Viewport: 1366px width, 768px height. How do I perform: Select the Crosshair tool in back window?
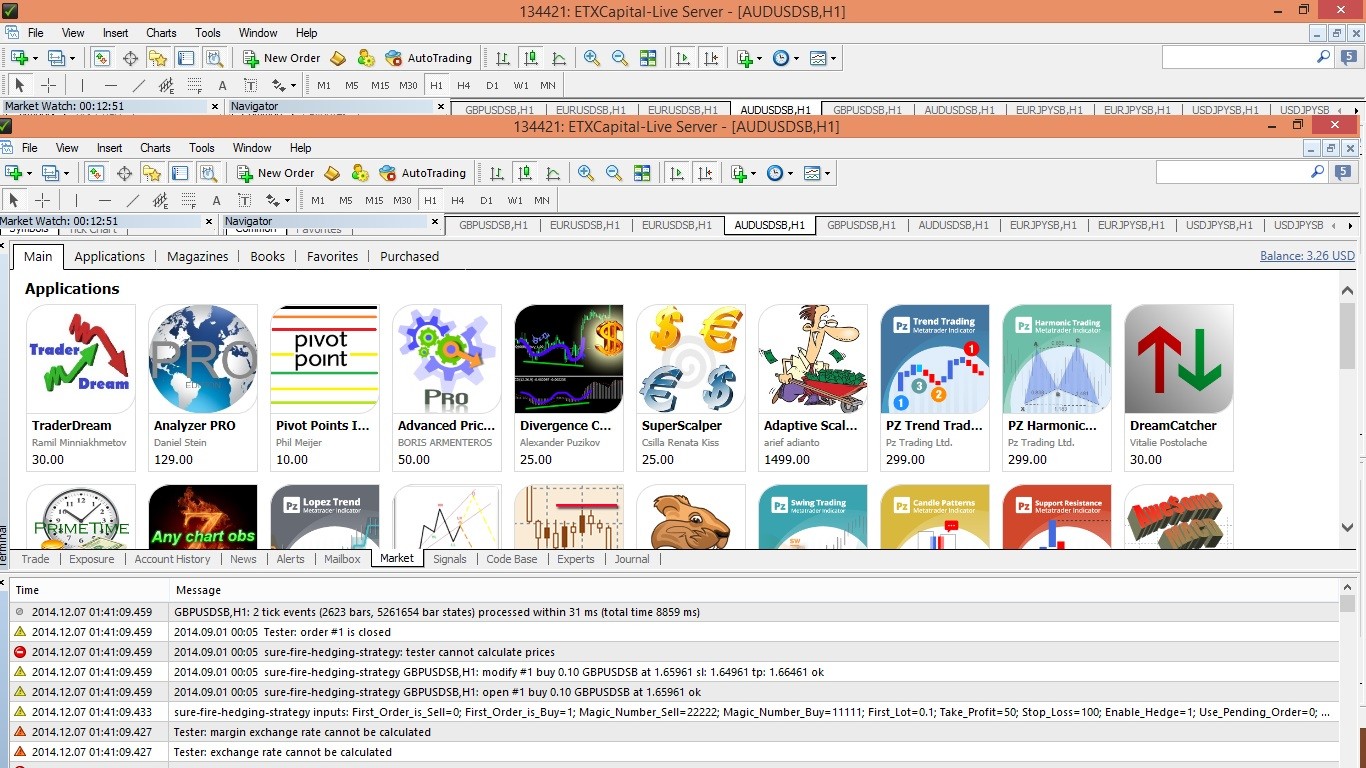click(48, 85)
